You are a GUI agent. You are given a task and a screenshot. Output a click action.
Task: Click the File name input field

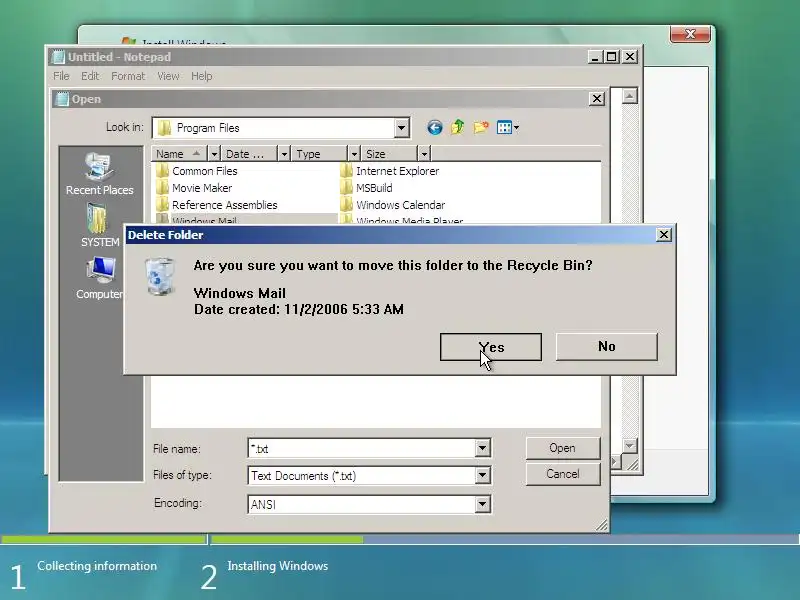361,448
